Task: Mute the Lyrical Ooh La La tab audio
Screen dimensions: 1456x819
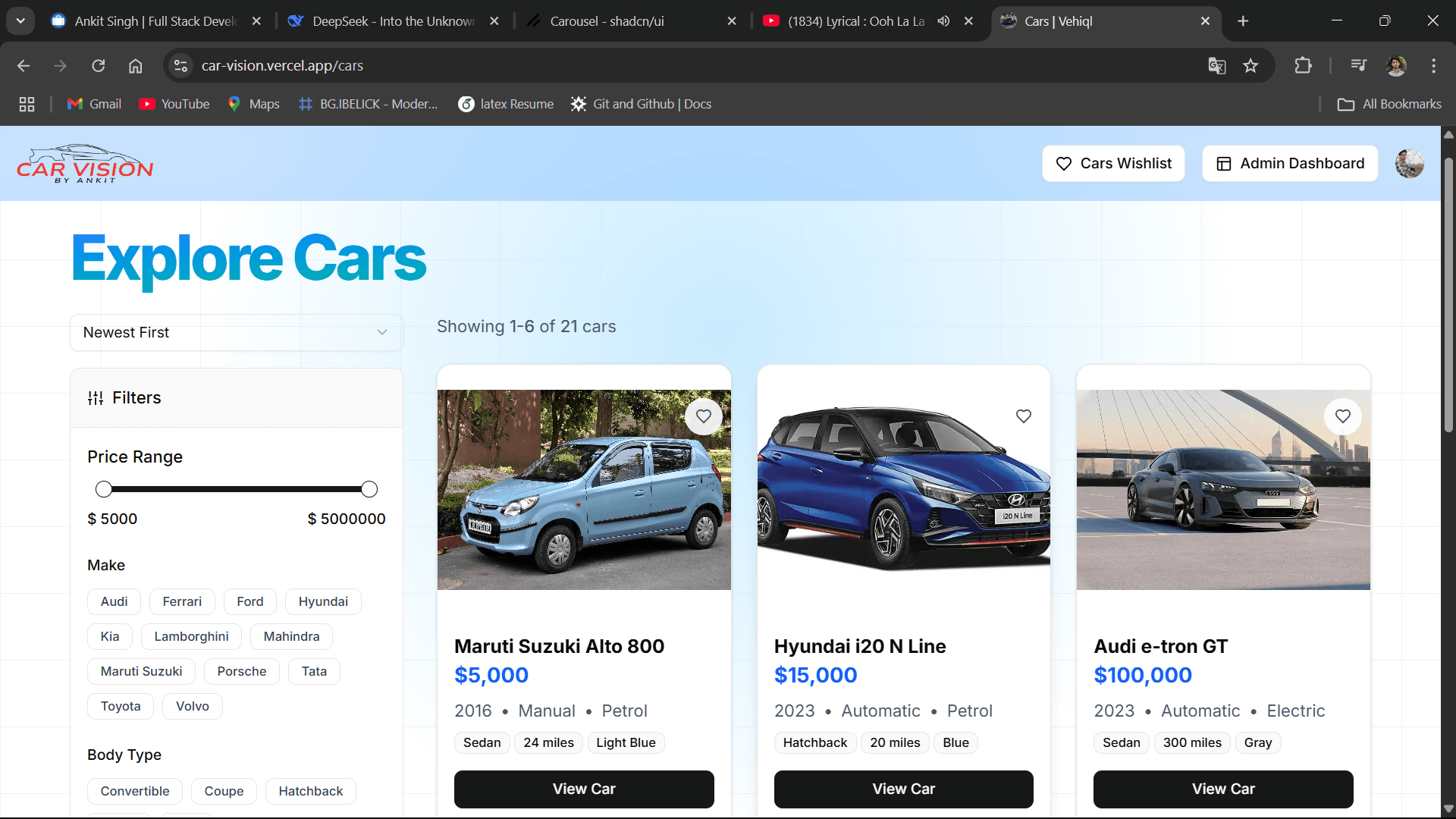Action: coord(943,21)
